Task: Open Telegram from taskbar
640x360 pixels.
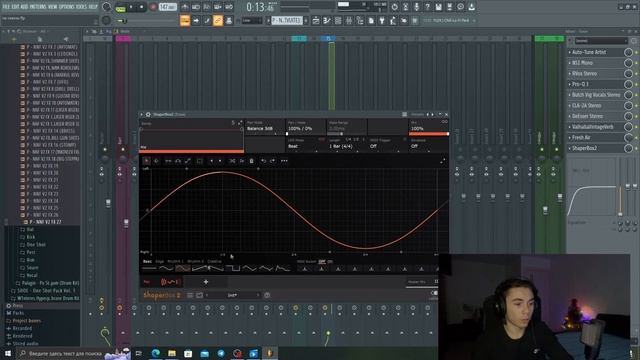Action: (x=221, y=353)
